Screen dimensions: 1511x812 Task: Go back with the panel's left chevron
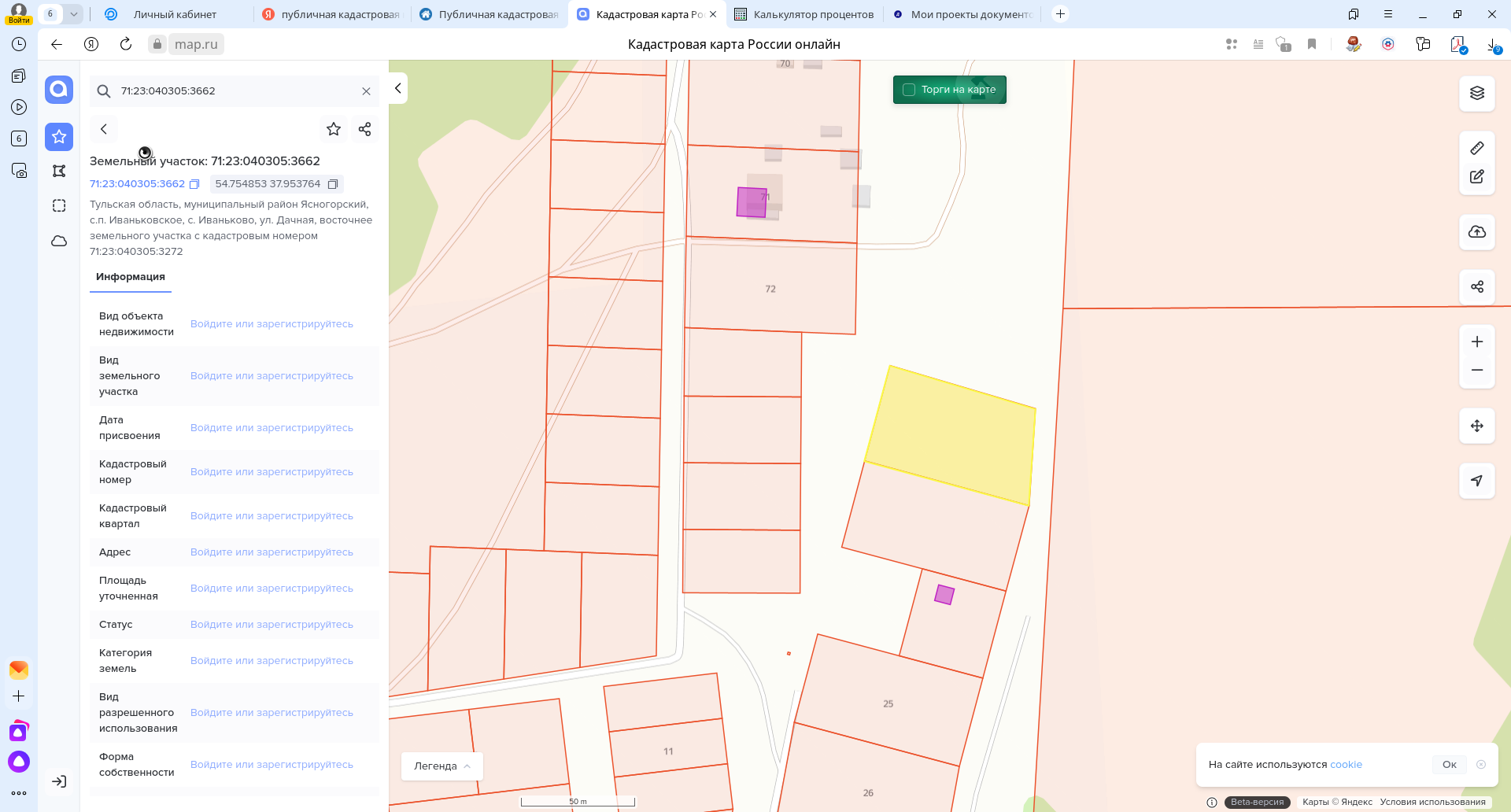click(104, 129)
